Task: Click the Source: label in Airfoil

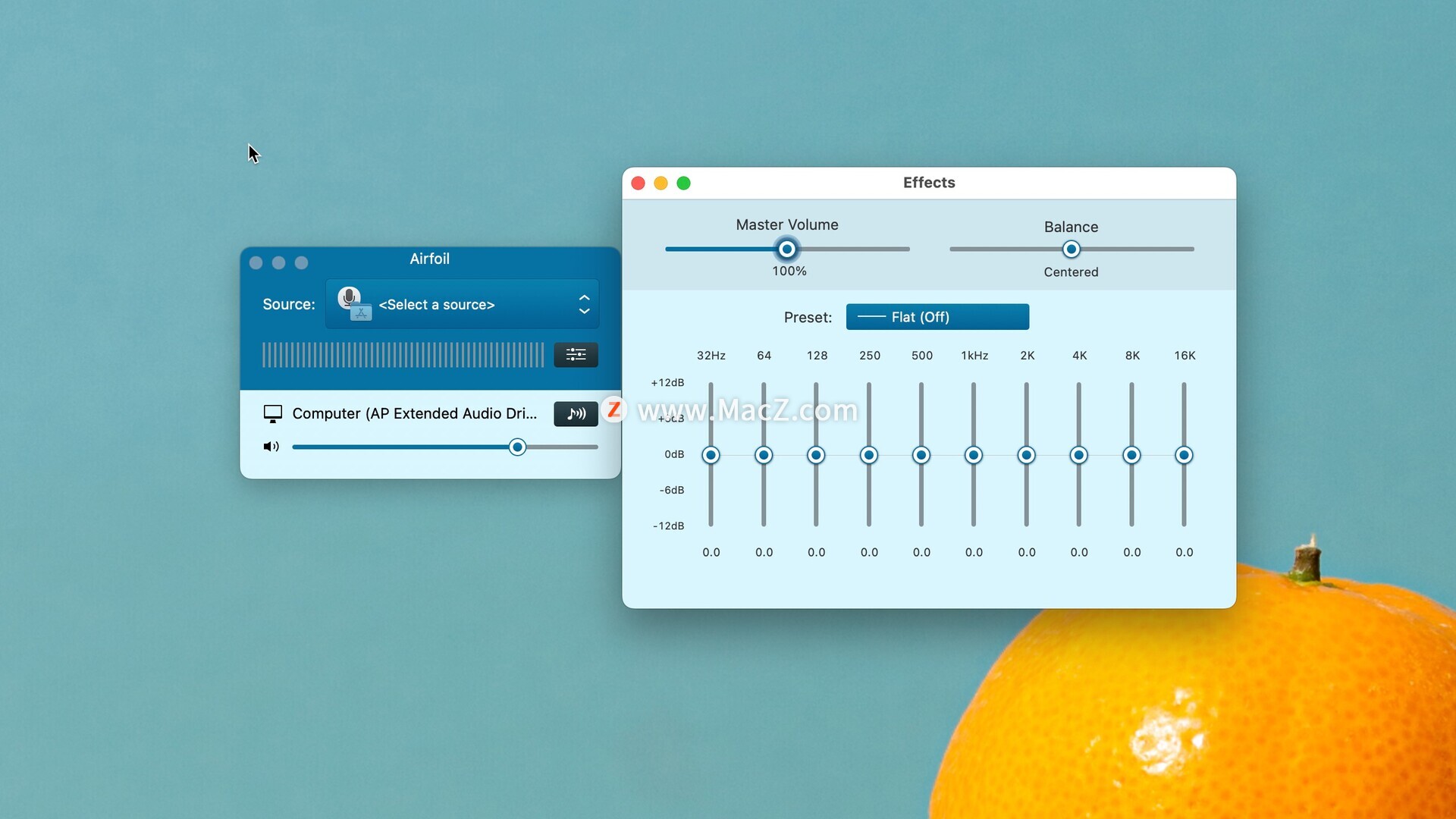Action: (289, 304)
